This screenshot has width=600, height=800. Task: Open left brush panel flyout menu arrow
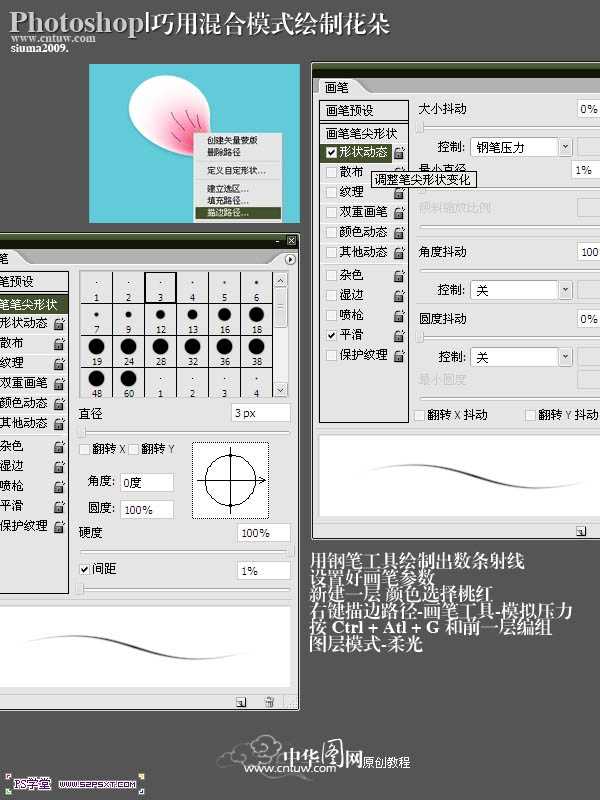(290, 260)
